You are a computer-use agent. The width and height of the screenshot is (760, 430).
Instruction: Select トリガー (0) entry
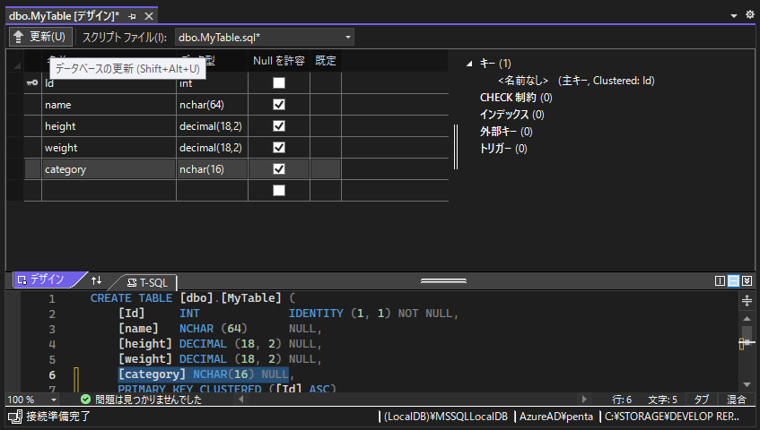[x=503, y=148]
